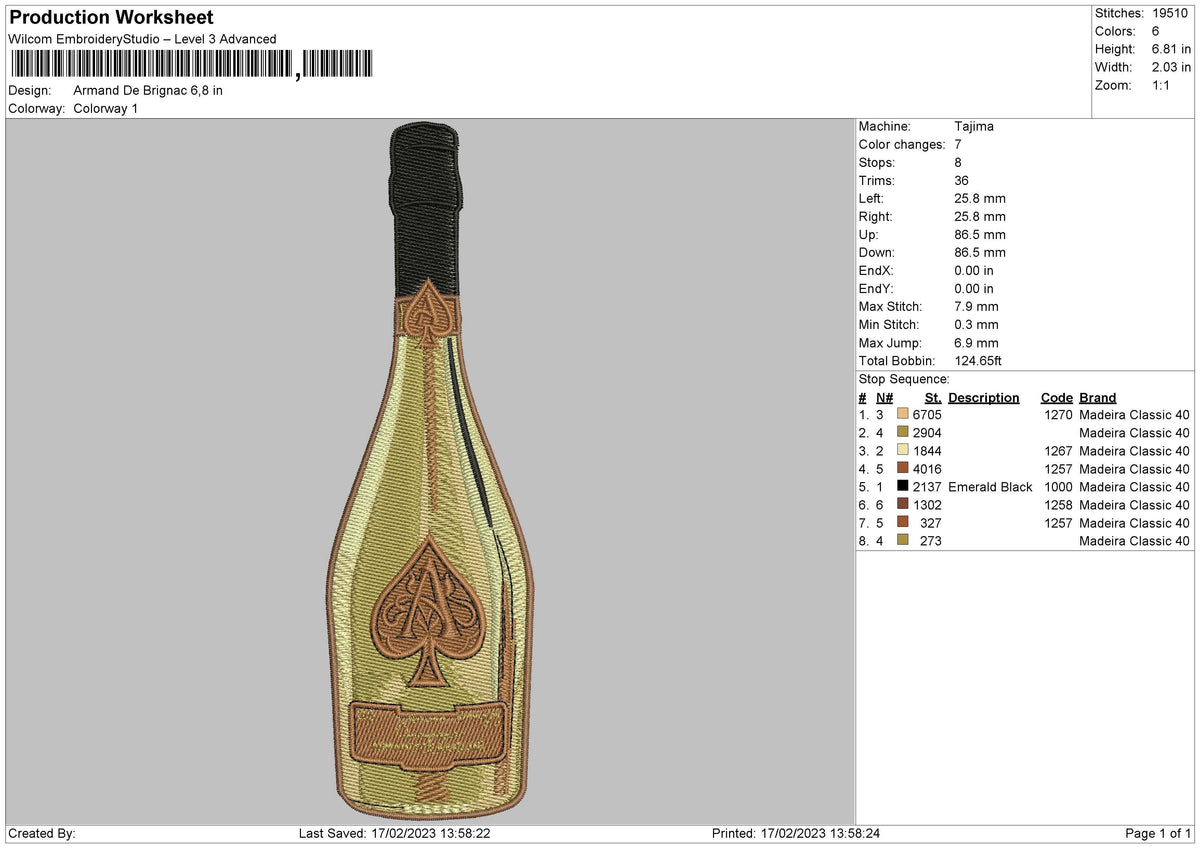Select the EndX value '0.00 in'
The height and width of the screenshot is (848, 1200).
tap(975, 271)
